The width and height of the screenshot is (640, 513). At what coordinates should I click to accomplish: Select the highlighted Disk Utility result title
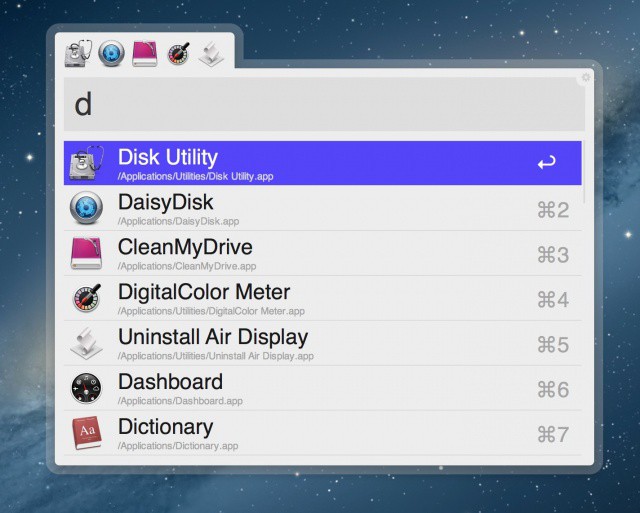[x=168, y=157]
